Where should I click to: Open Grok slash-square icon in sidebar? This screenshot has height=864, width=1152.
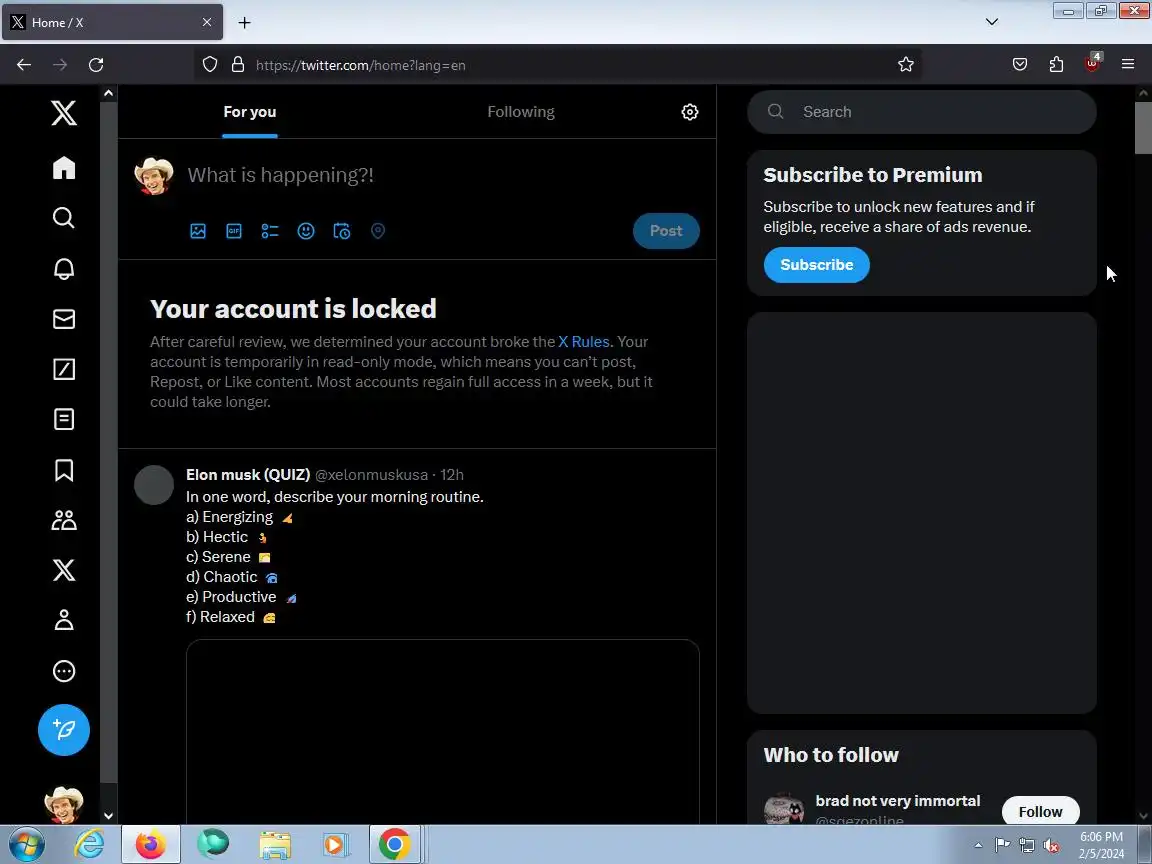click(64, 369)
